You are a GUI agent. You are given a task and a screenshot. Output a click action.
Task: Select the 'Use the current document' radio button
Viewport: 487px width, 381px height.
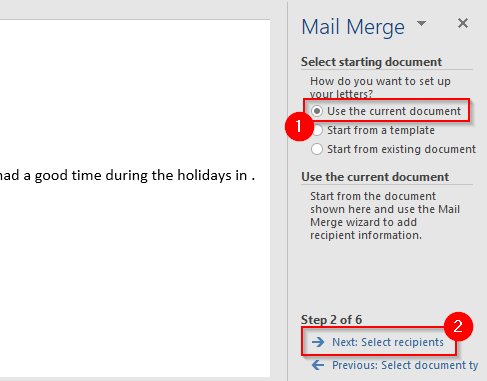[317, 111]
